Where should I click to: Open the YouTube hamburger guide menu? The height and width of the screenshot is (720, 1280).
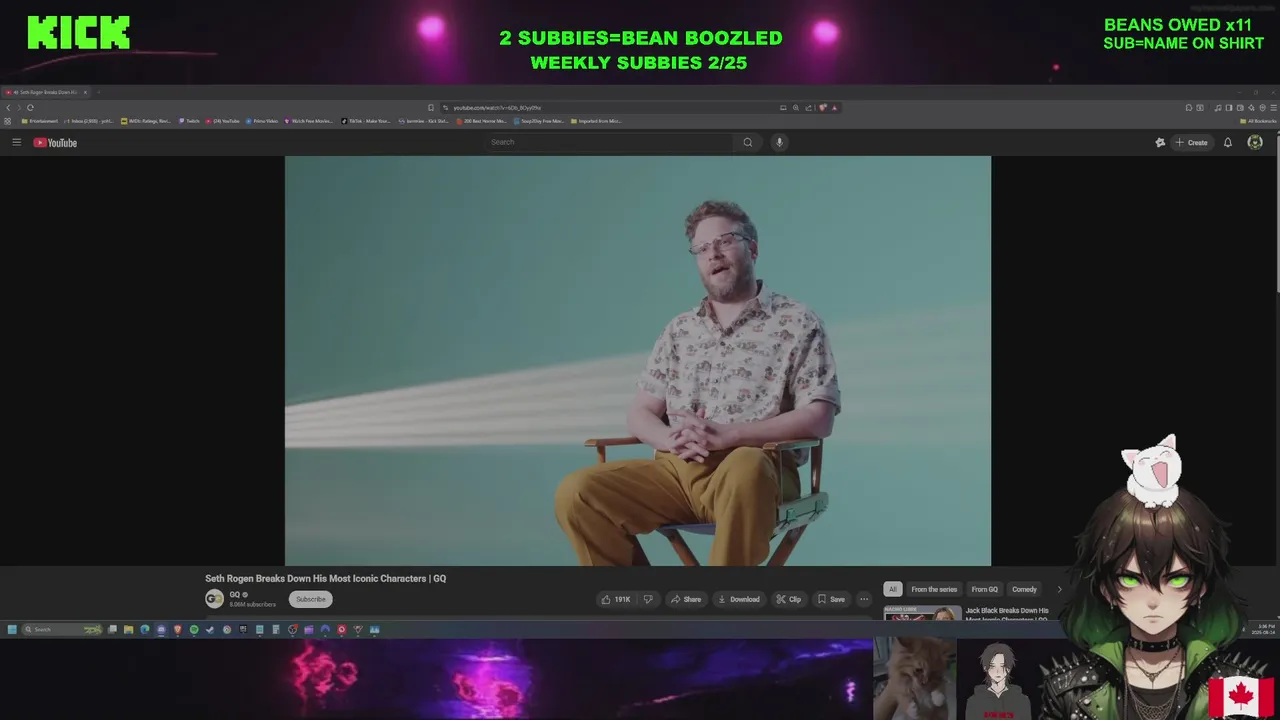point(16,142)
